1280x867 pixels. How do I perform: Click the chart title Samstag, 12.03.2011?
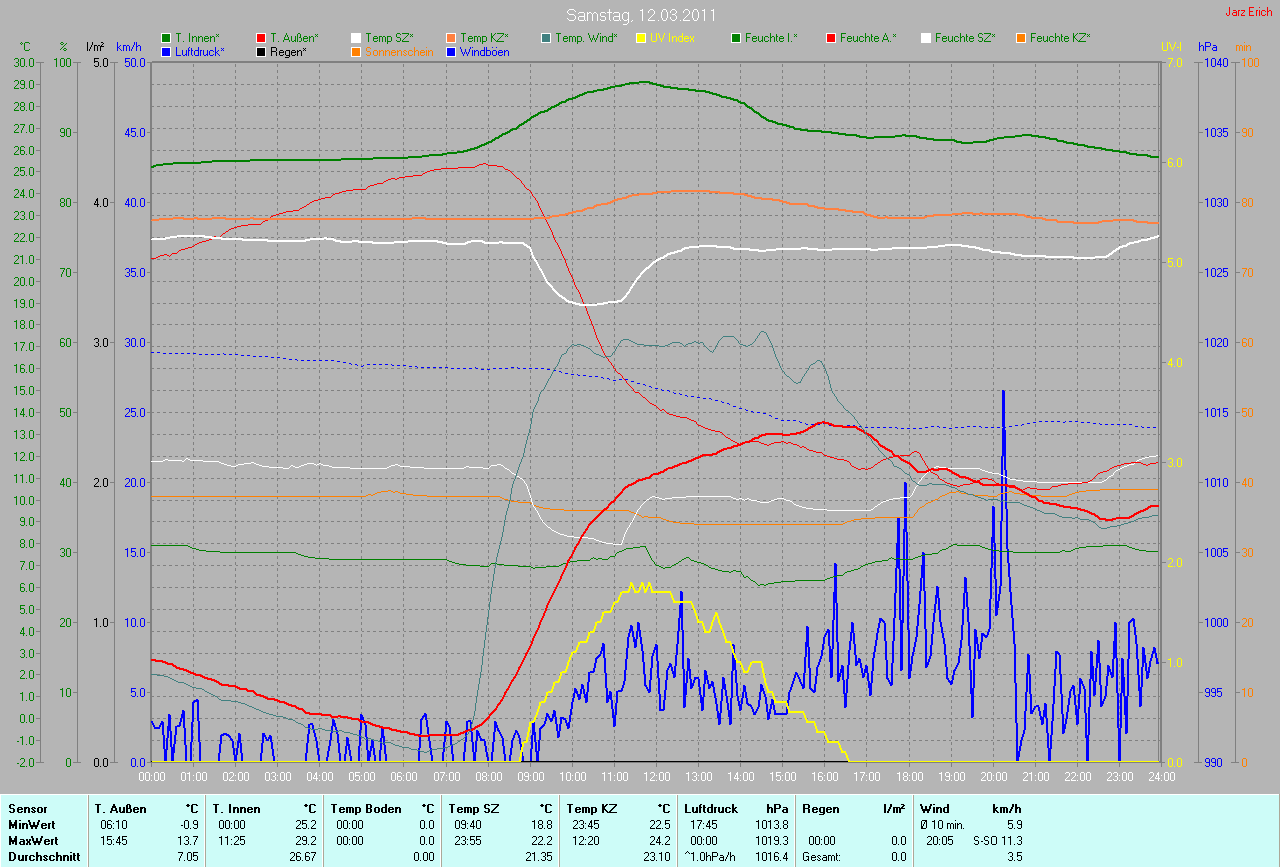(x=640, y=15)
